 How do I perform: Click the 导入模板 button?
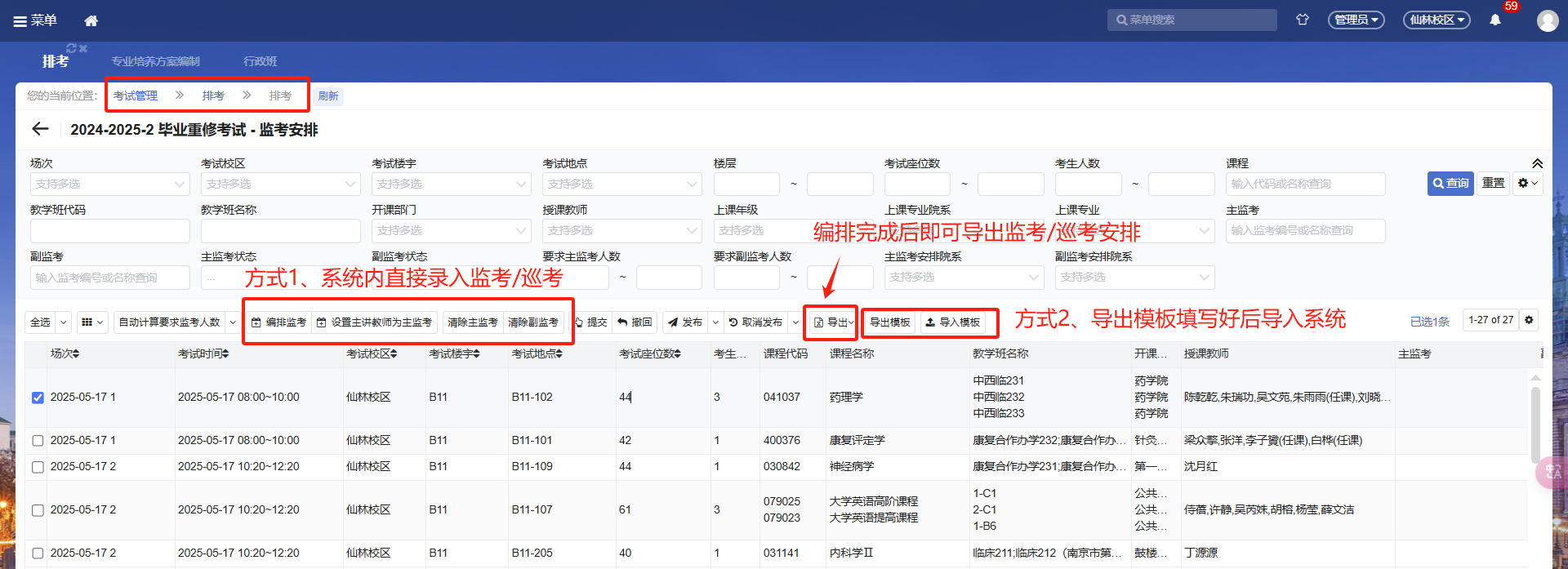952,322
